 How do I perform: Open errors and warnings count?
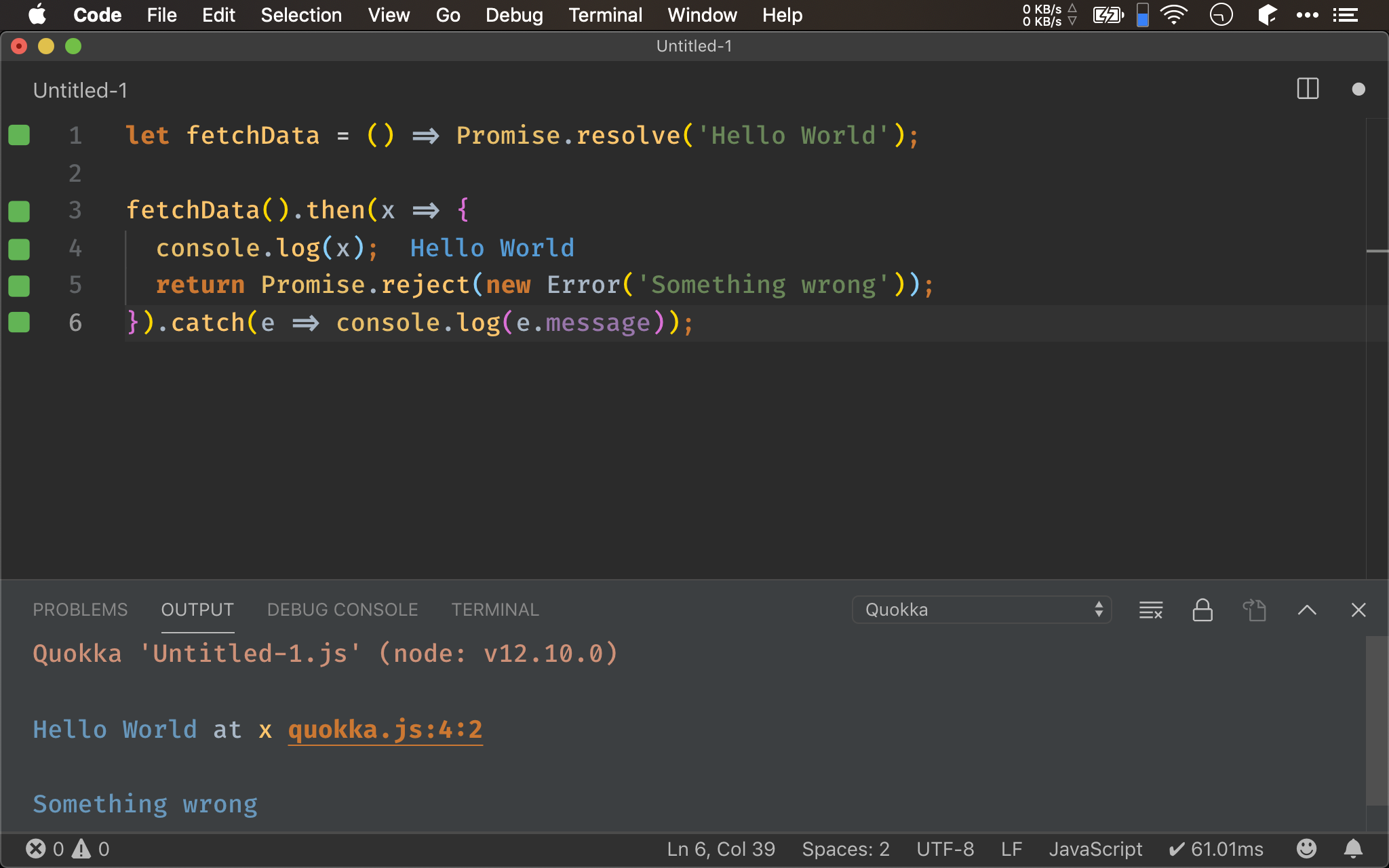67,848
